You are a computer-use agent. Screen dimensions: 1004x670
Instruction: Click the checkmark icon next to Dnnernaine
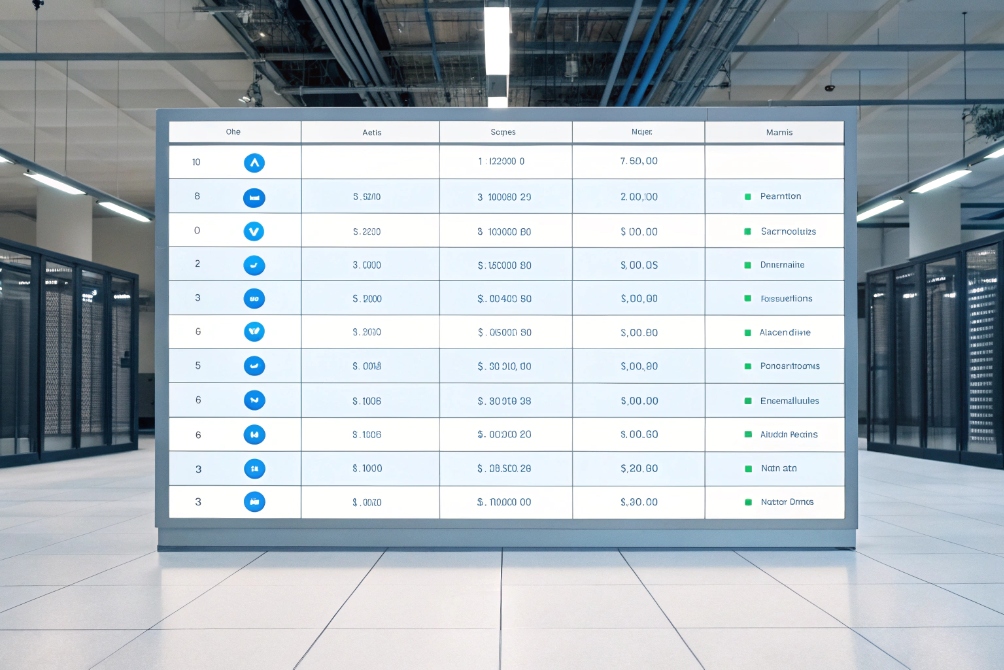coord(253,265)
